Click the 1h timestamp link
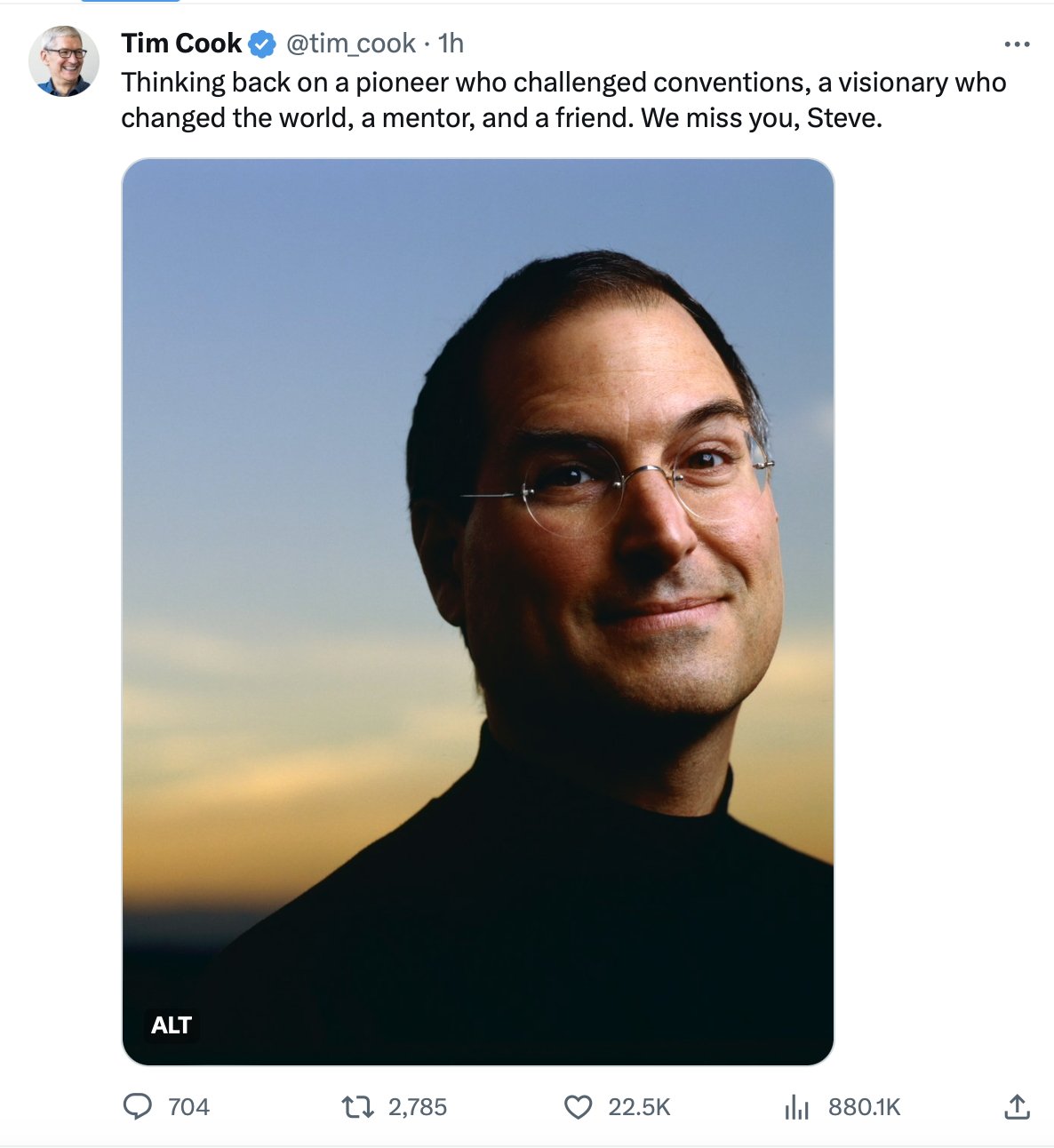1054x1148 pixels. tap(451, 43)
